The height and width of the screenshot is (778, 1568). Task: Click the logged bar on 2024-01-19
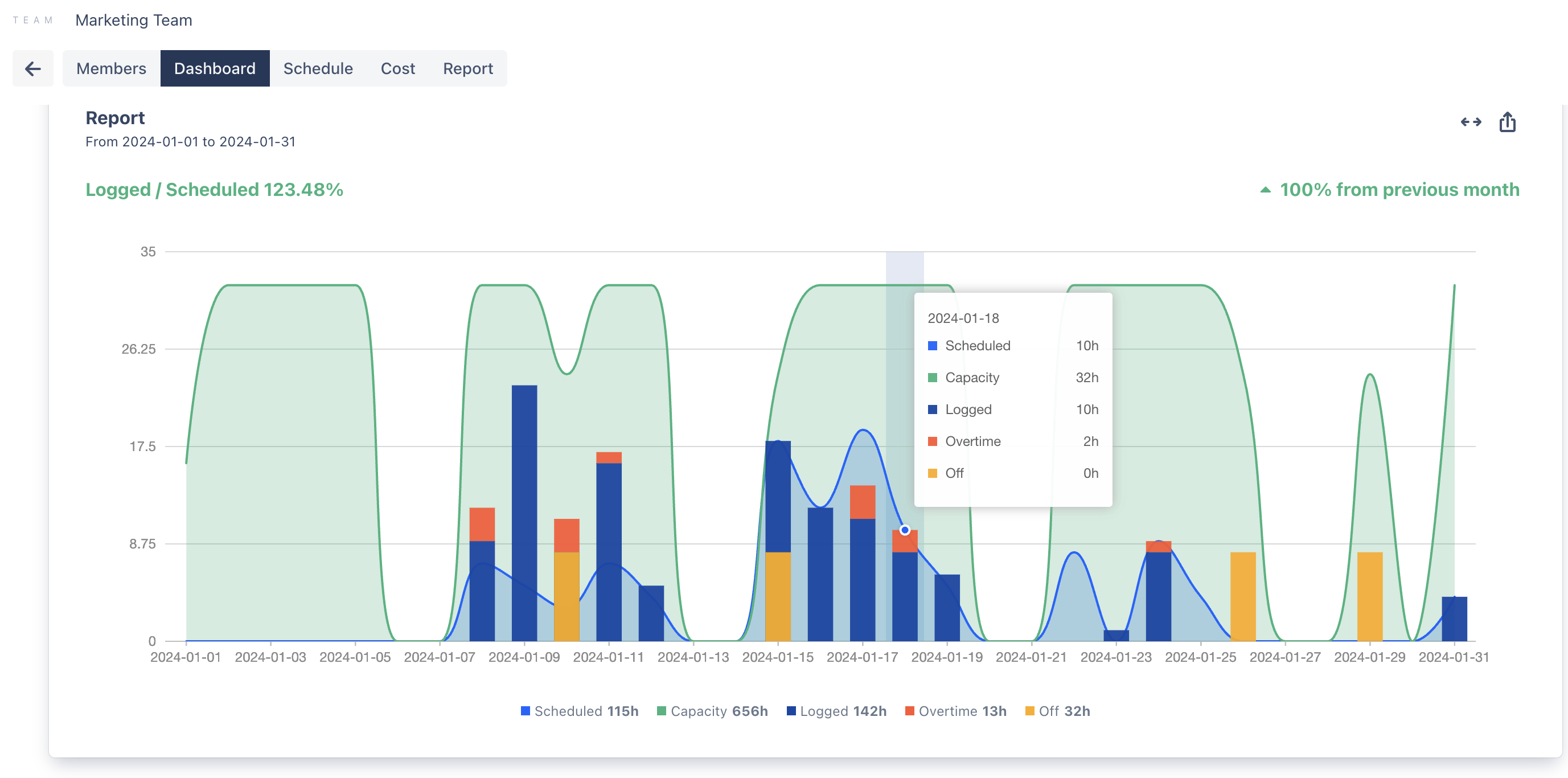(x=947, y=608)
